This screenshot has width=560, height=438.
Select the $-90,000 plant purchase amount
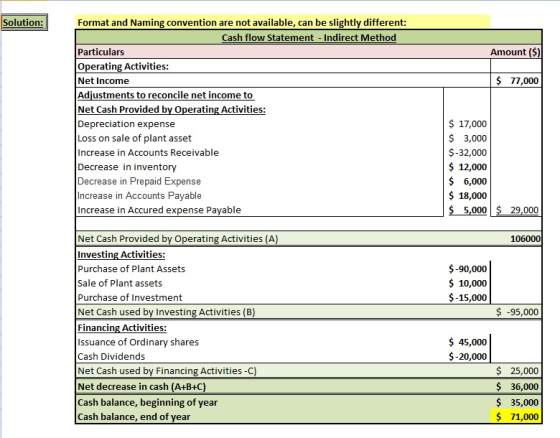tap(468, 269)
